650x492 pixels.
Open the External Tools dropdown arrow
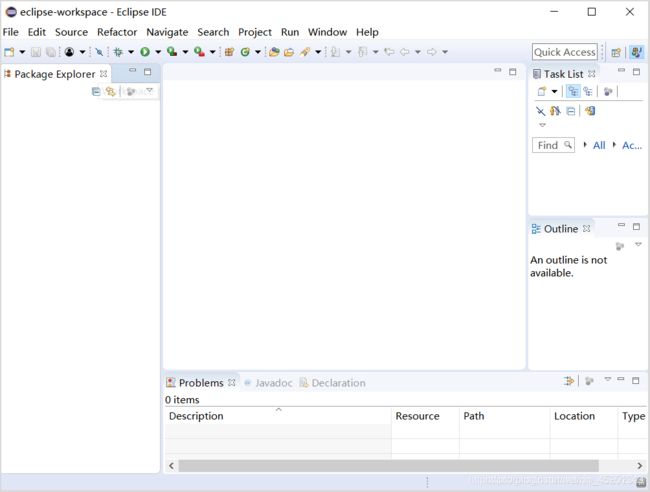tap(212, 52)
